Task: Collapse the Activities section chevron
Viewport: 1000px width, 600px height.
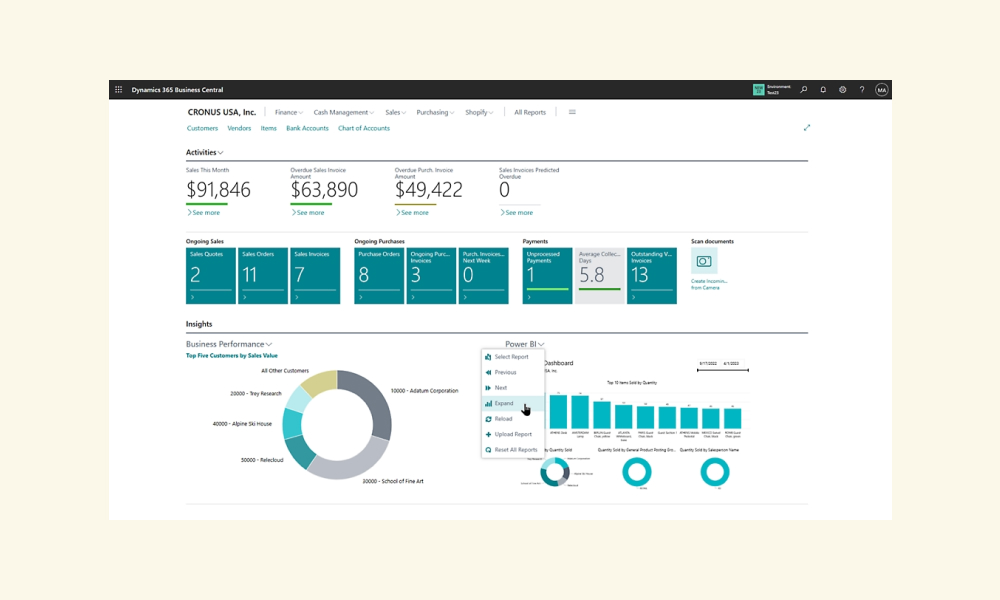Action: (x=220, y=153)
